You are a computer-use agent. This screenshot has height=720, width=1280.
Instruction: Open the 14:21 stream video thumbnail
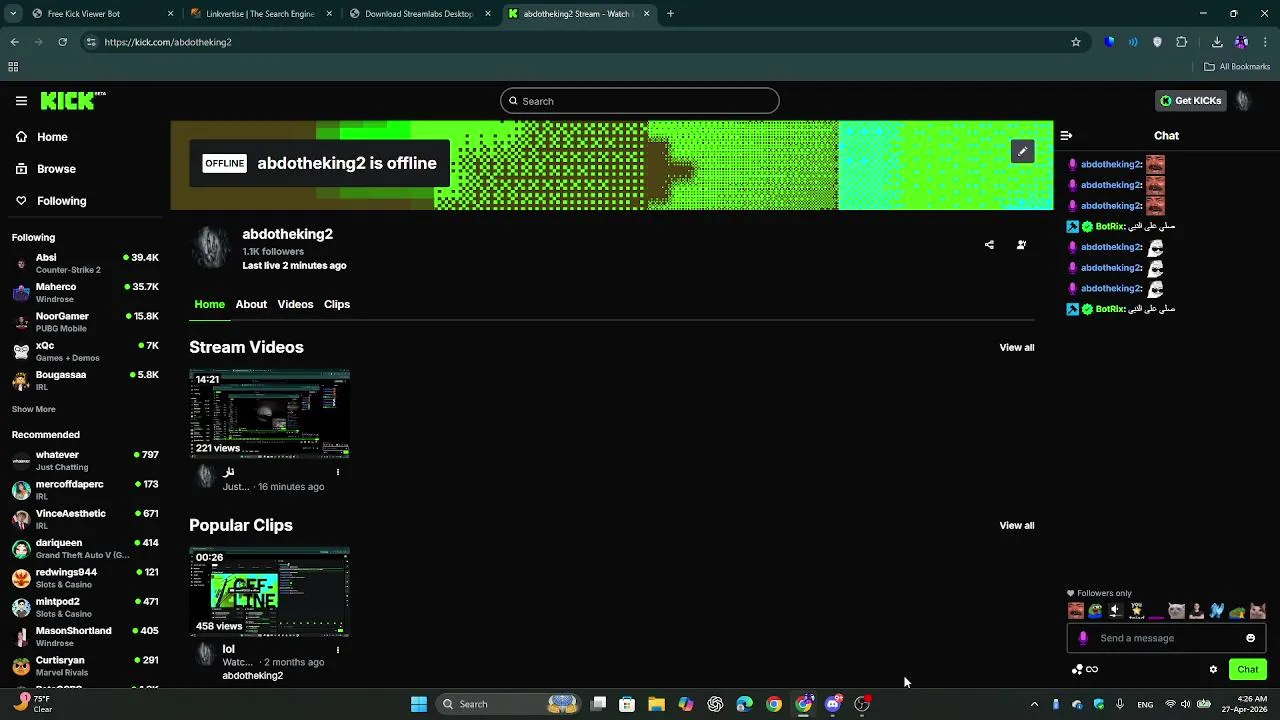(269, 414)
